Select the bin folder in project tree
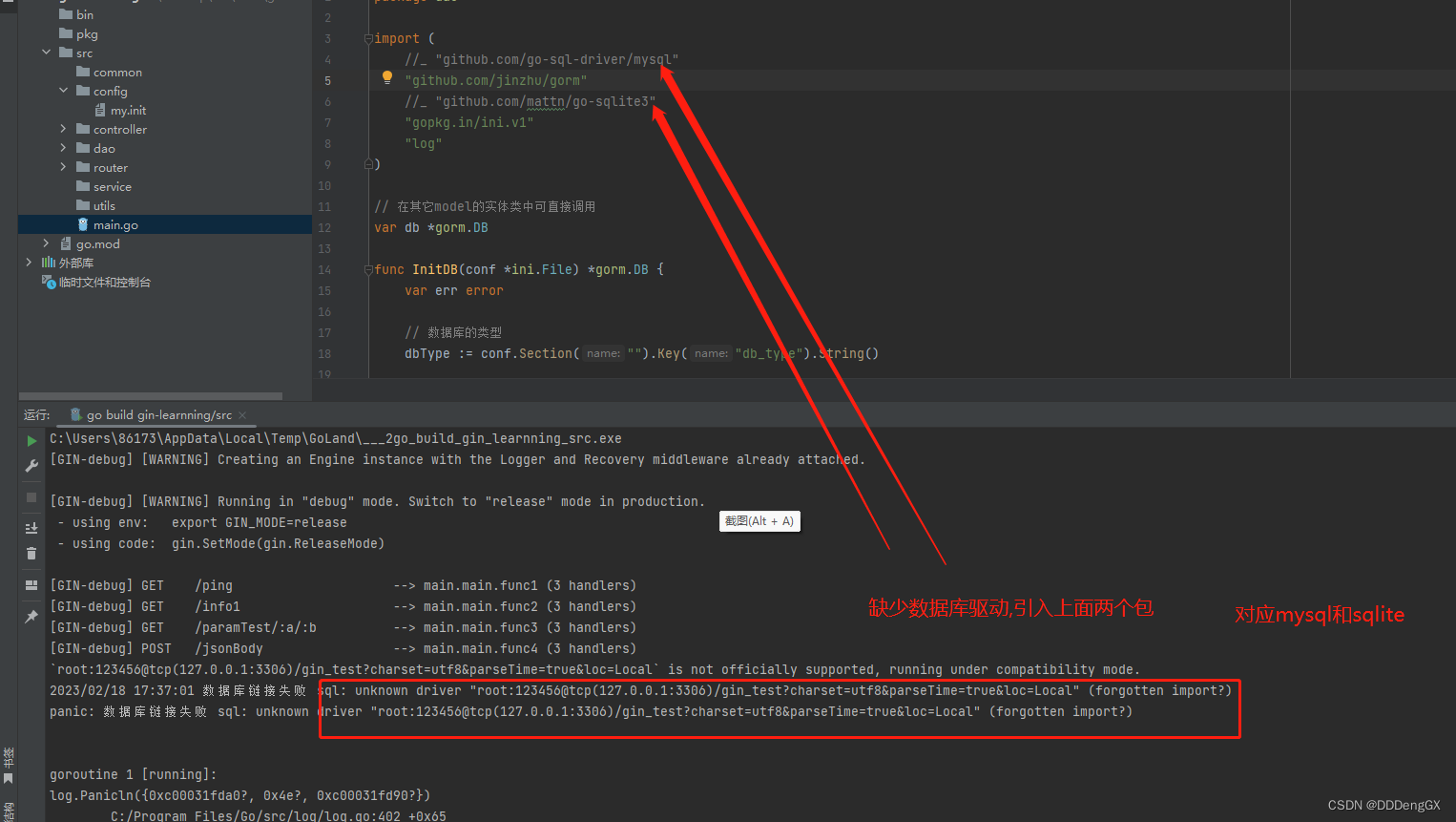 tap(85, 14)
